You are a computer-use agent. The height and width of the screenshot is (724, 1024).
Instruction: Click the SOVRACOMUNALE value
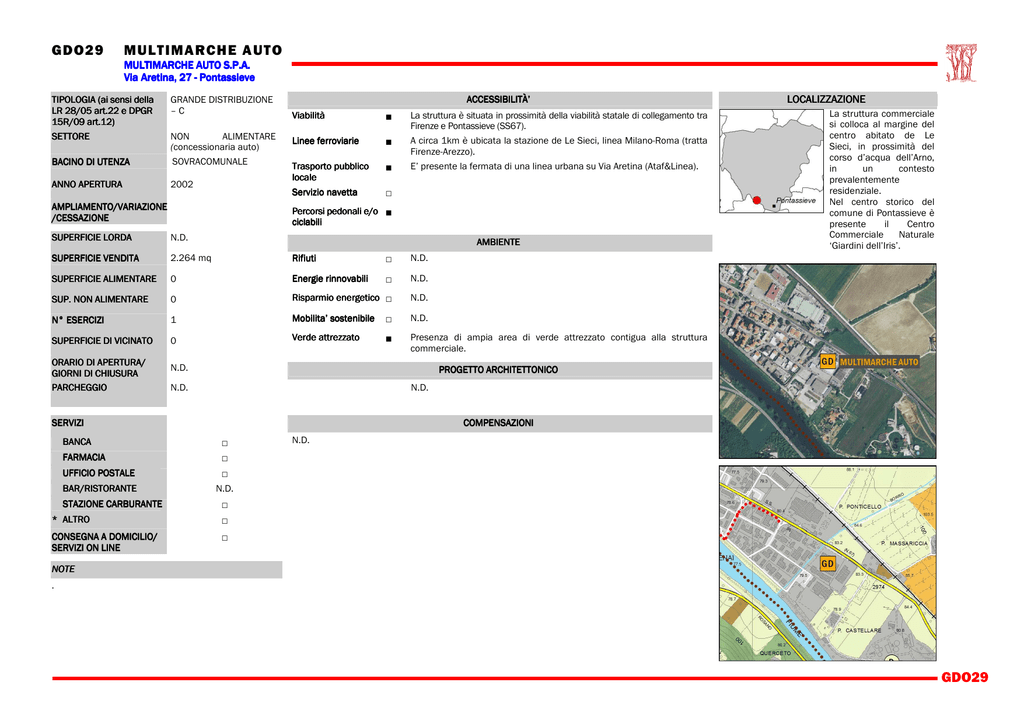(210, 162)
